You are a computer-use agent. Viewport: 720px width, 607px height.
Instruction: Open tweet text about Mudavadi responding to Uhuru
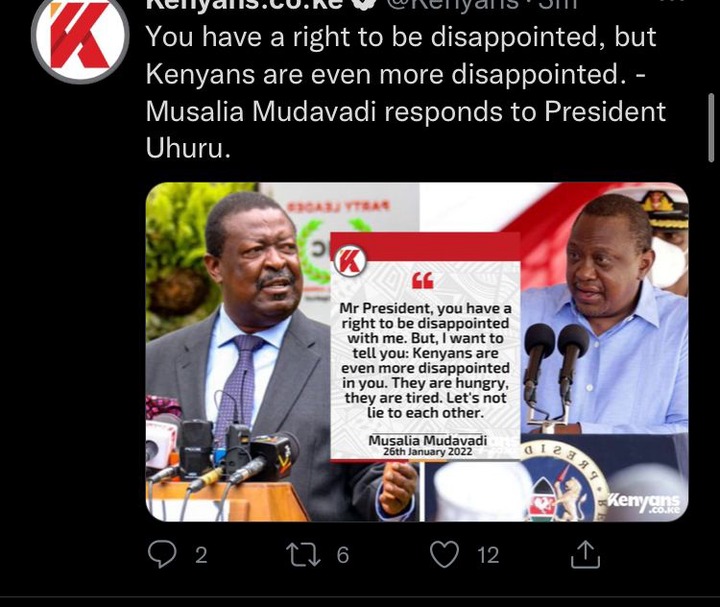[x=405, y=92]
